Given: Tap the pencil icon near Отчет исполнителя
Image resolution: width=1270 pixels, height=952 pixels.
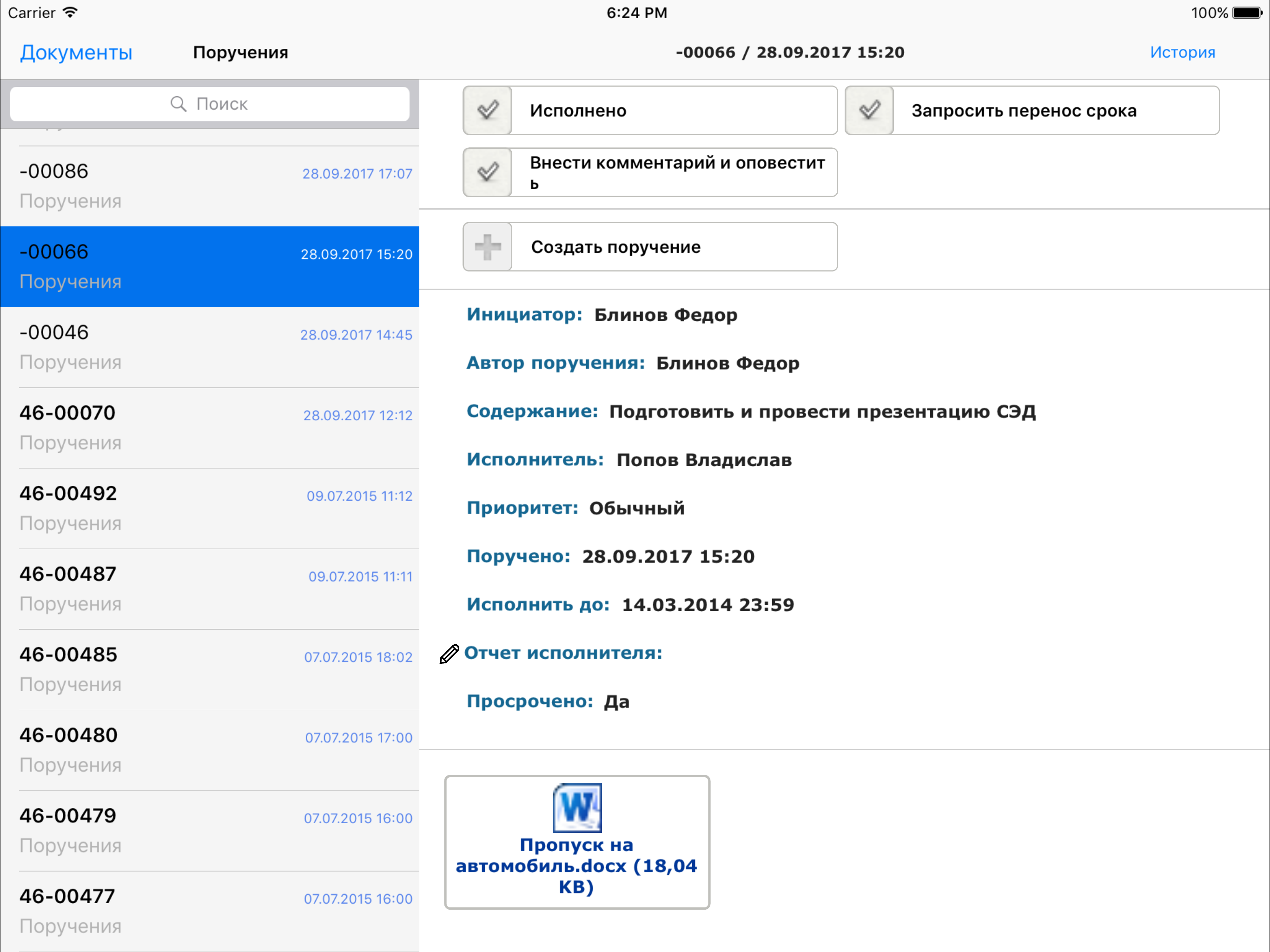Looking at the screenshot, I should point(449,654).
